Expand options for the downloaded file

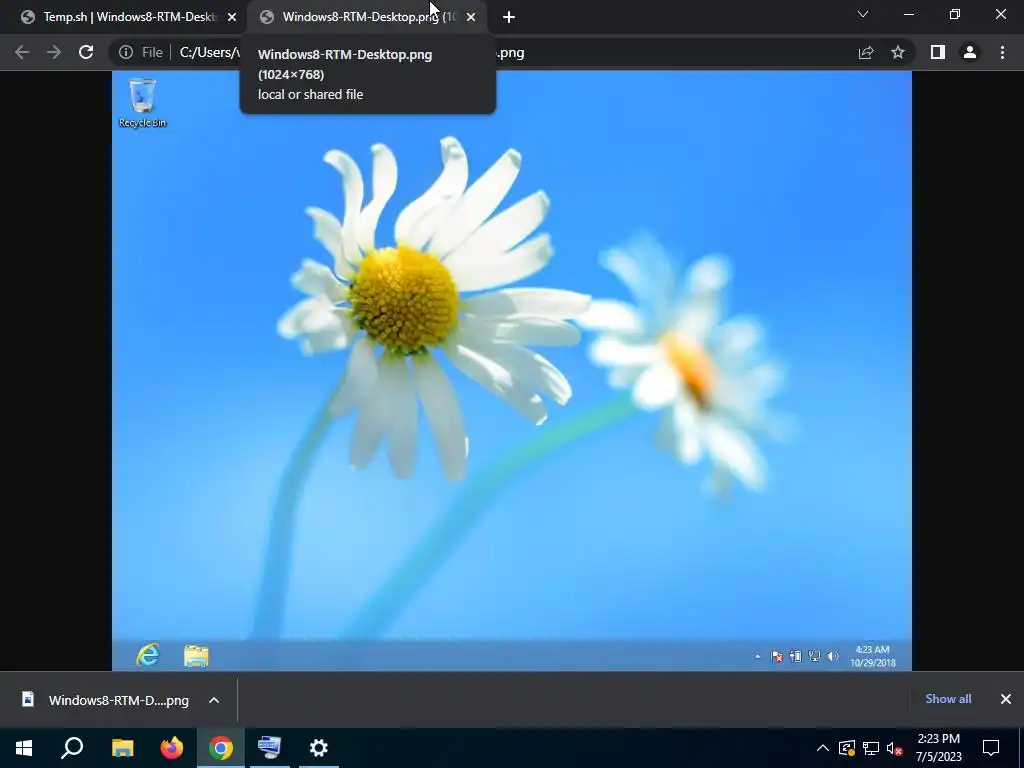click(x=214, y=700)
